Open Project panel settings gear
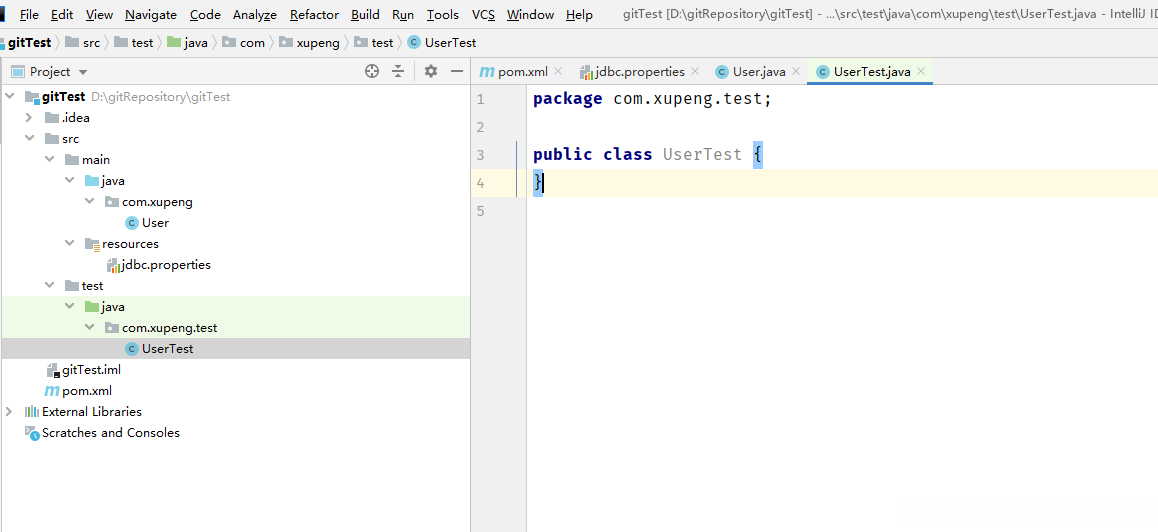Image resolution: width=1158 pixels, height=532 pixels. (x=431, y=71)
